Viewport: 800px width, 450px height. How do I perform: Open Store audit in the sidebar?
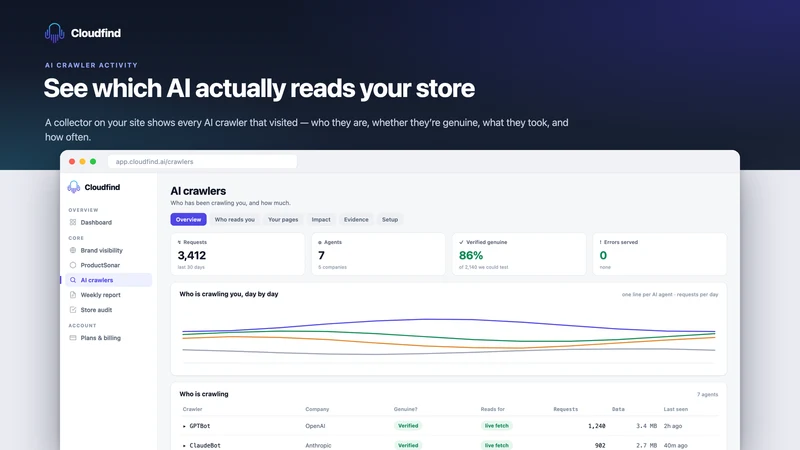[108, 310]
